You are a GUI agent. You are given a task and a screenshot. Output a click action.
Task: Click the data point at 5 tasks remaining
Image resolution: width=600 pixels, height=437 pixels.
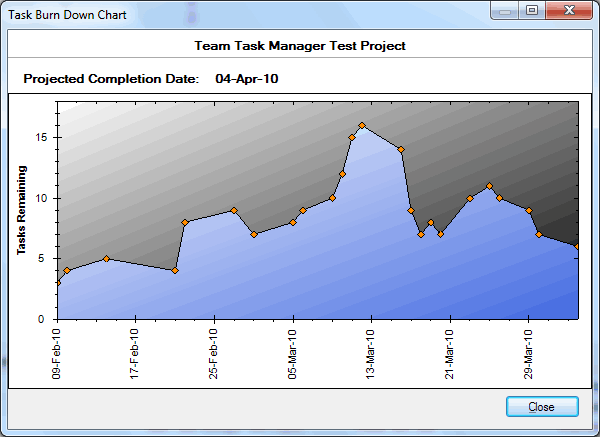[x=106, y=259]
